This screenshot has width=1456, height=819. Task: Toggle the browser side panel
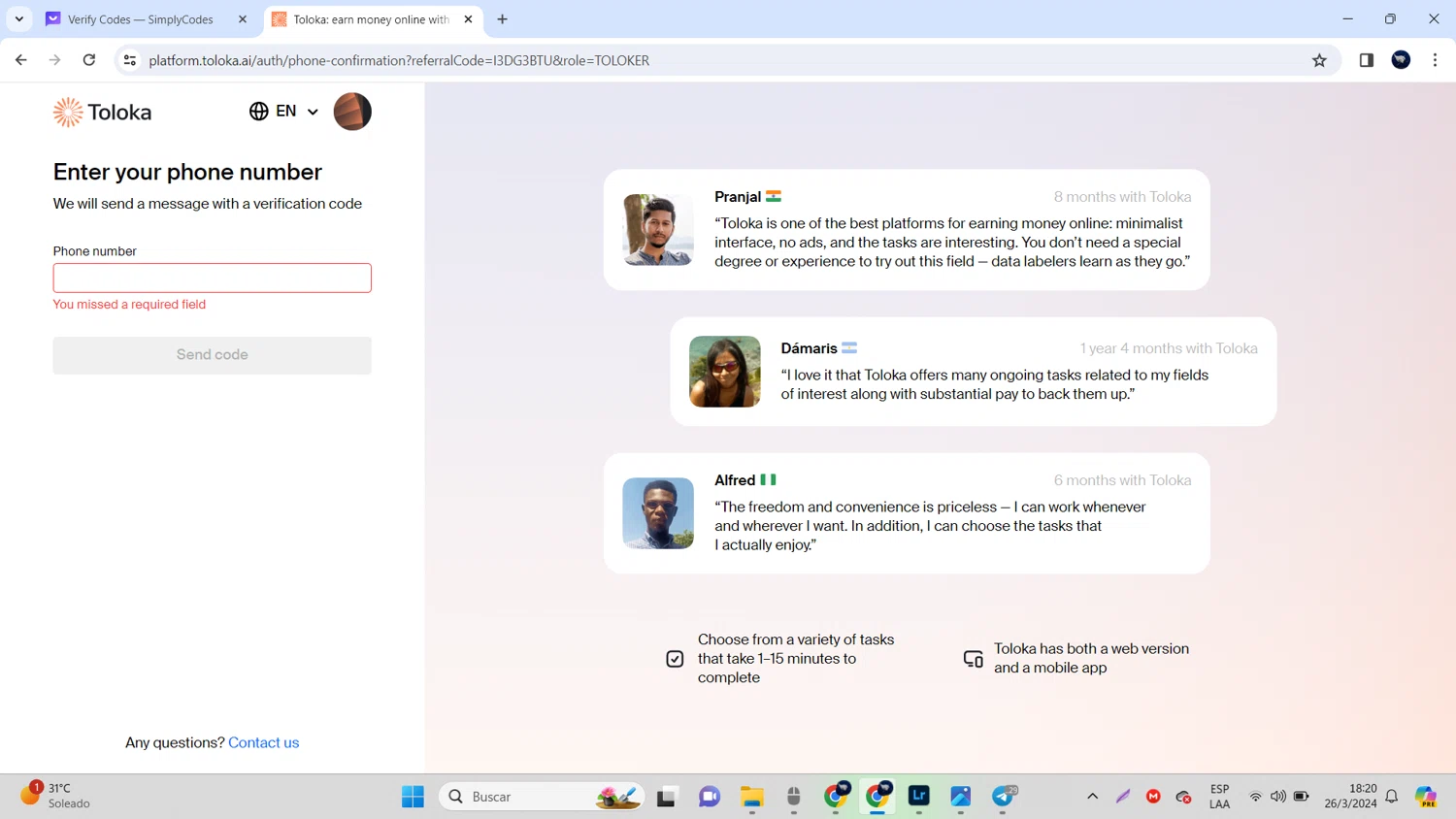[1366, 60]
